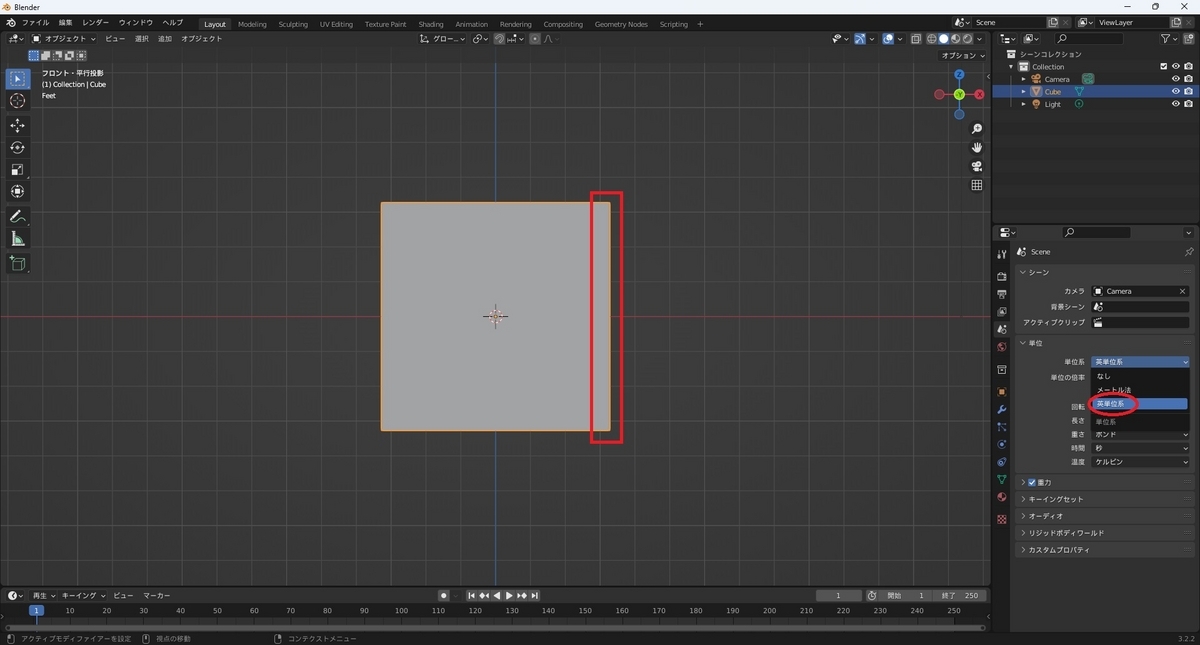The image size is (1200, 645).
Task: Click the 終了 end frame field
Action: 961,596
